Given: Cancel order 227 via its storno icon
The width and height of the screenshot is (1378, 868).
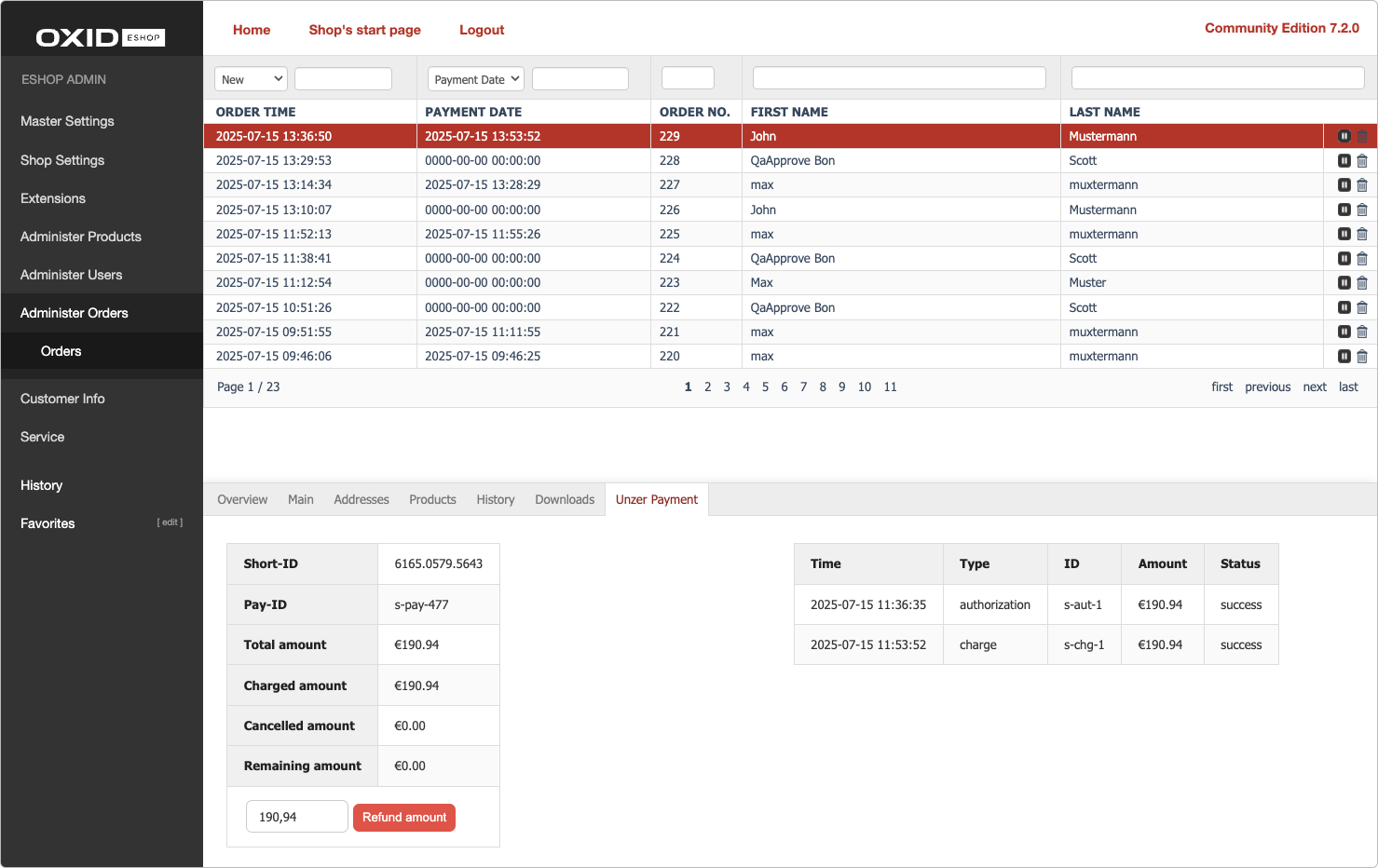Looking at the screenshot, I should [x=1344, y=184].
